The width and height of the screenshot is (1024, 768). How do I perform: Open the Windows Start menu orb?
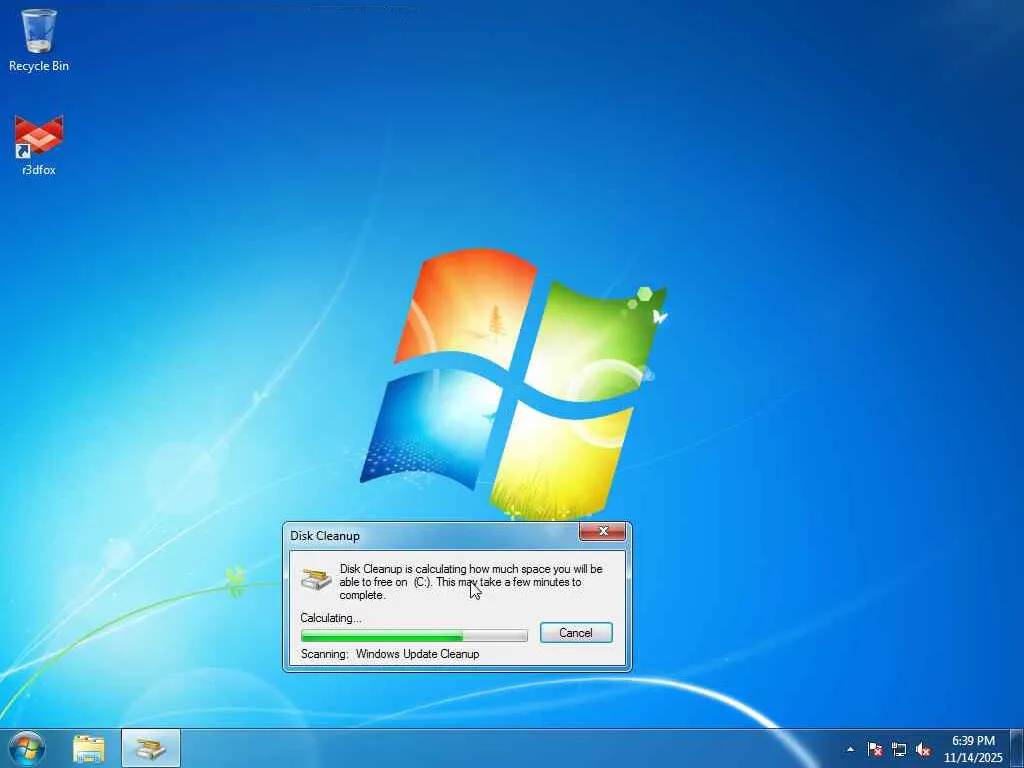(x=27, y=748)
